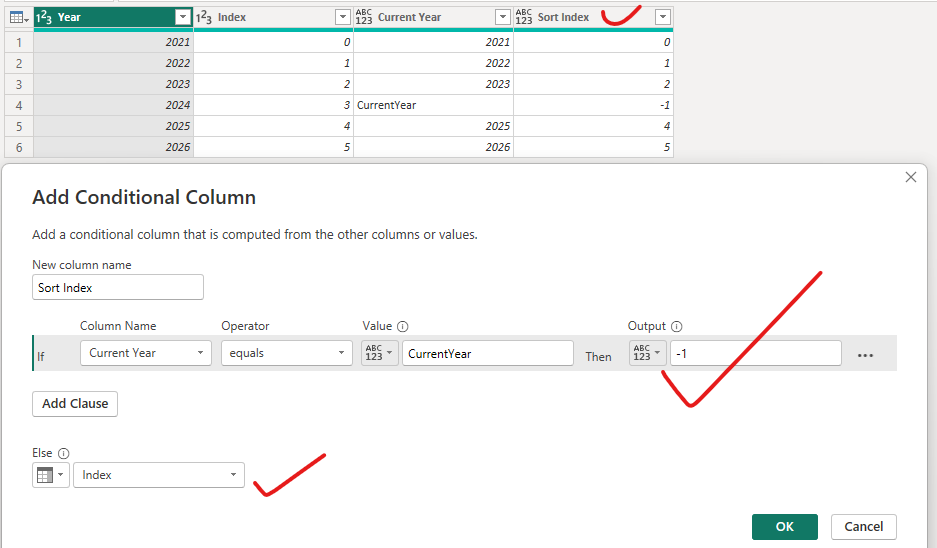This screenshot has height=548, width=937.
Task: Select row number 4 in the grid
Action: pos(19,105)
